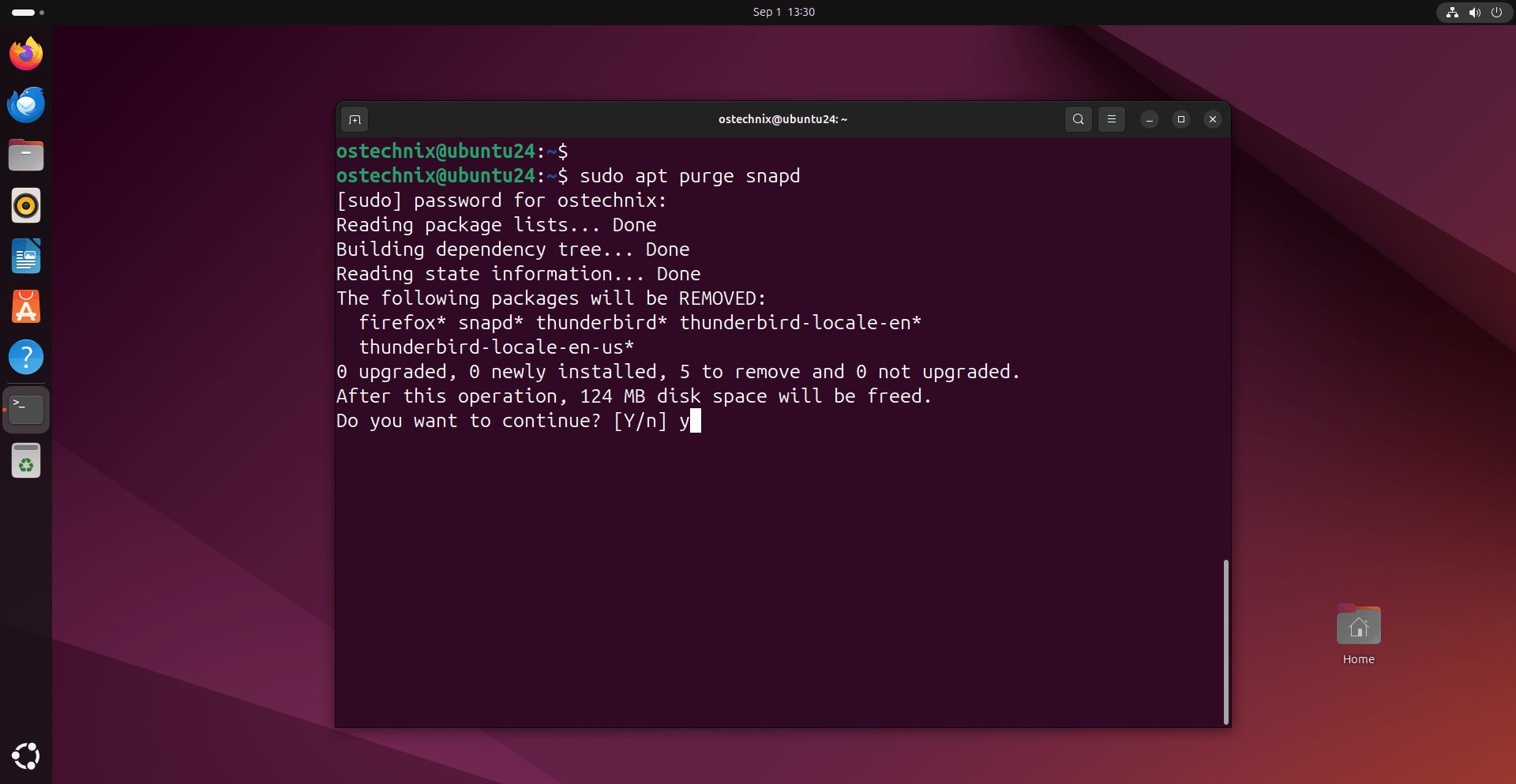Click the network icon in system tray
This screenshot has height=784, width=1516.
point(1453,12)
